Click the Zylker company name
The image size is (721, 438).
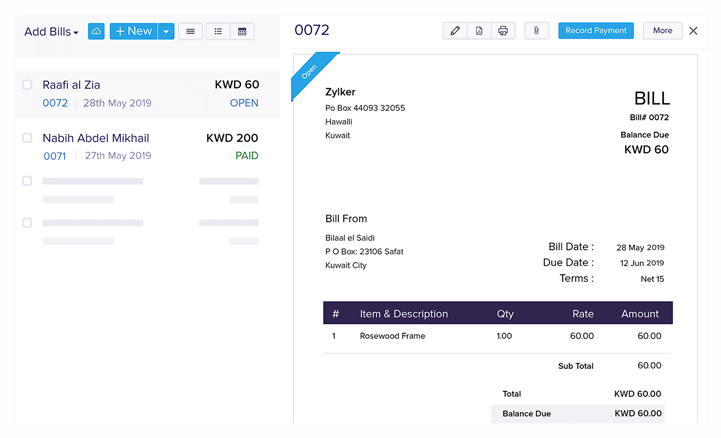click(340, 92)
